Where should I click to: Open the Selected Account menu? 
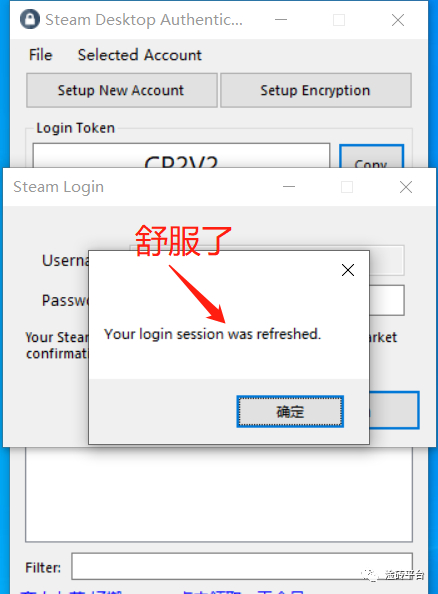(140, 55)
